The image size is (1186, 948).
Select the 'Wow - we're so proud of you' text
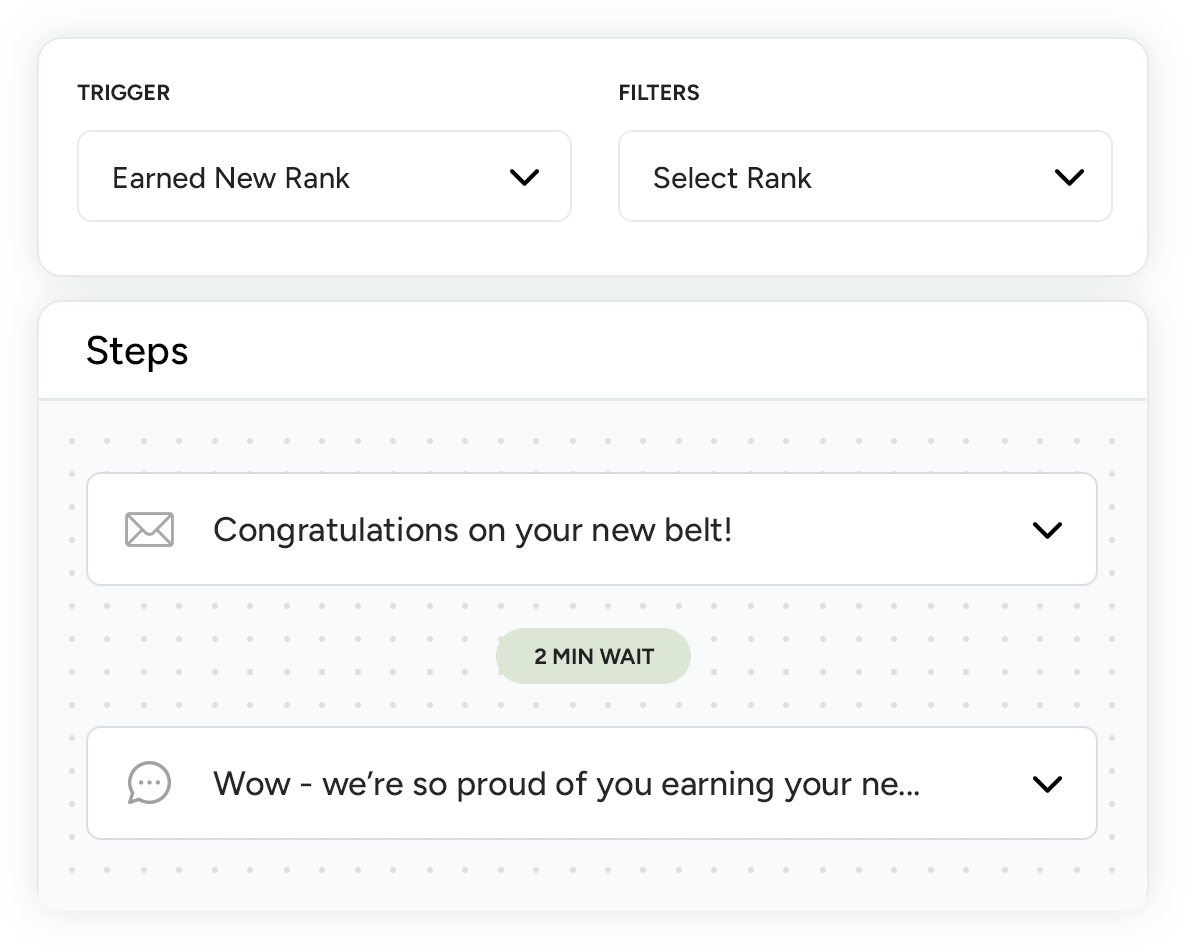coord(566,784)
